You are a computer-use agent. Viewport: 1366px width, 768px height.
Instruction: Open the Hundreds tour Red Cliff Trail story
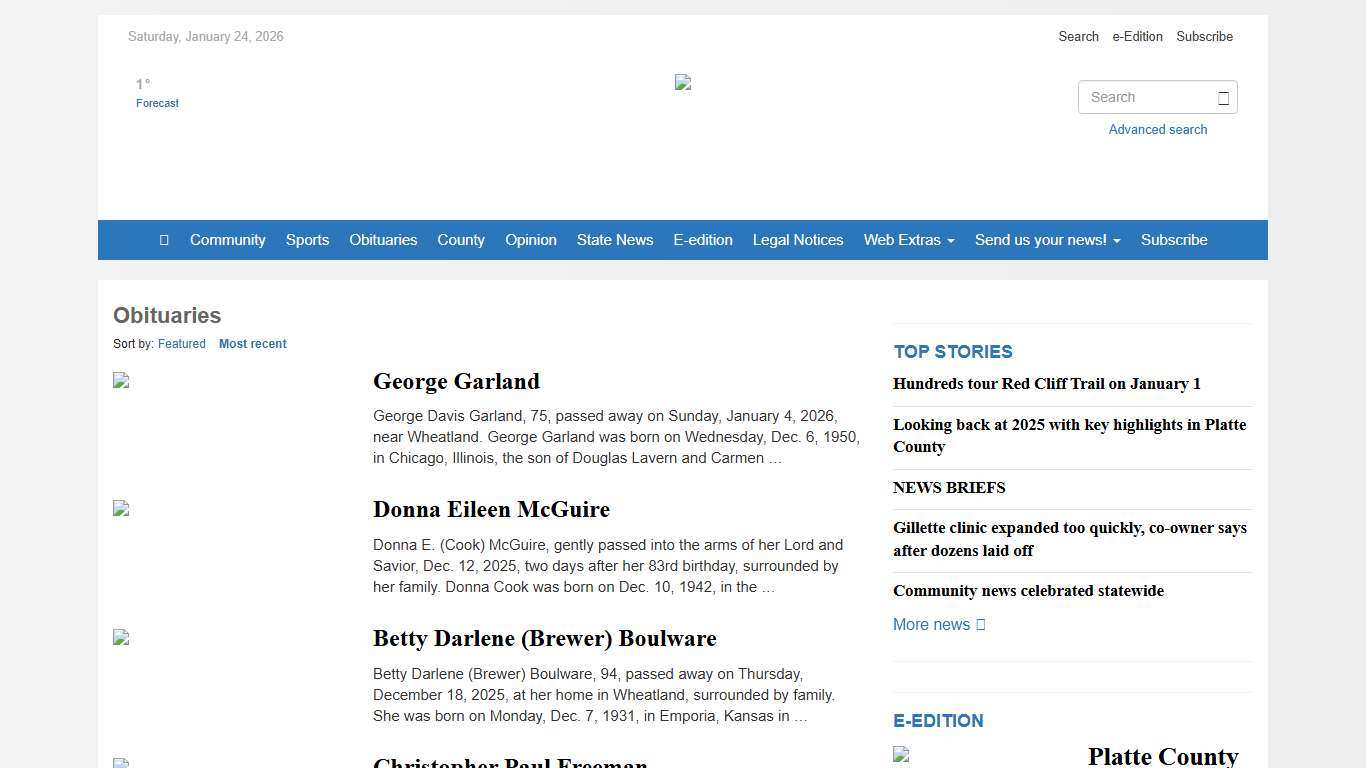click(1046, 383)
